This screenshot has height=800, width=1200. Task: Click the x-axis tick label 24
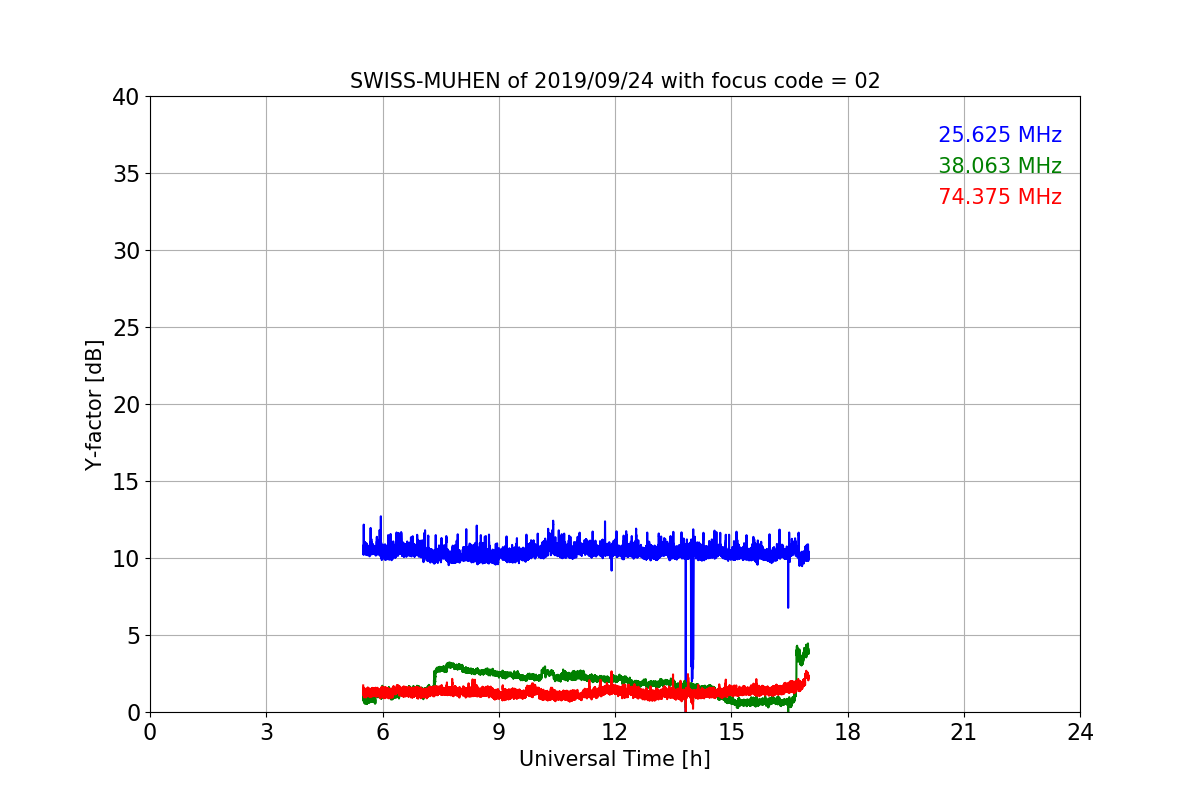tap(1080, 732)
